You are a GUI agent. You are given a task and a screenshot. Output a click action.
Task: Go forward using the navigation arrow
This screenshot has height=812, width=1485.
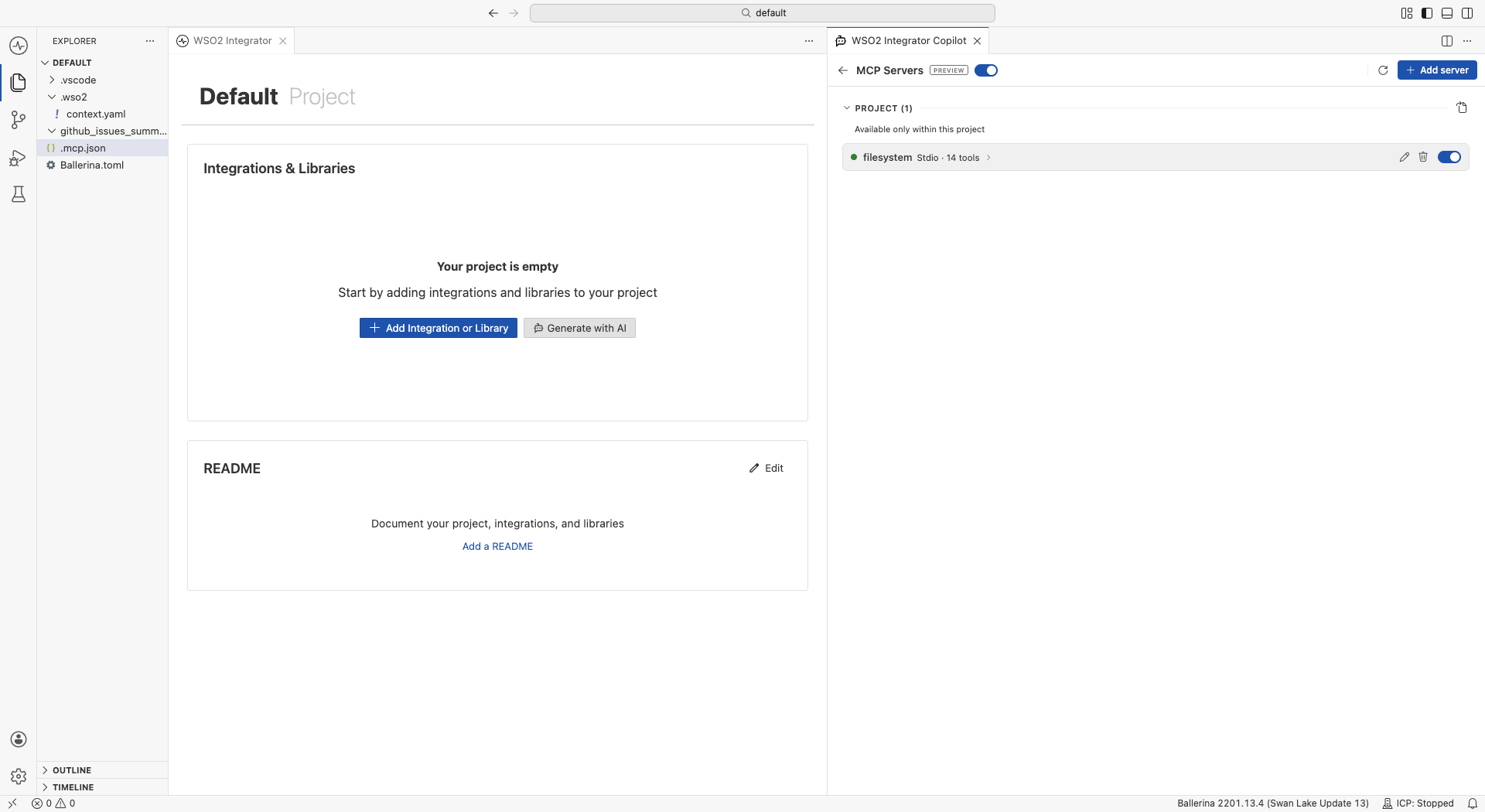click(514, 13)
